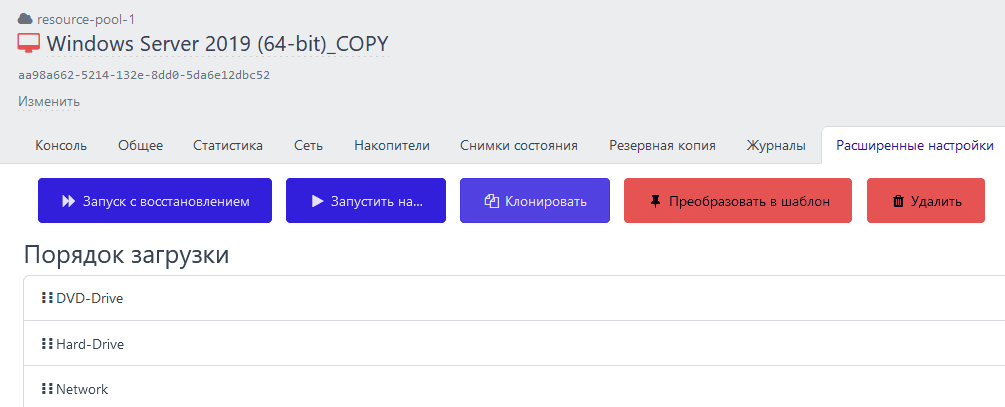Go to the Сеть tab
1005x407 pixels.
[308, 145]
